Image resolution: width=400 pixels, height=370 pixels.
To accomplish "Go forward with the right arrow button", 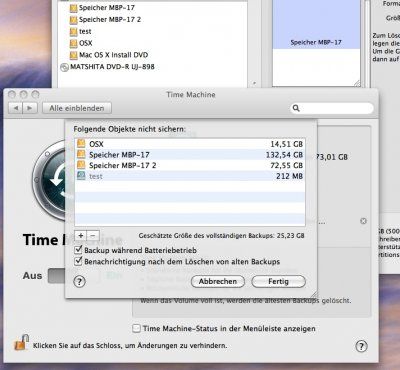I will [x=30, y=108].
